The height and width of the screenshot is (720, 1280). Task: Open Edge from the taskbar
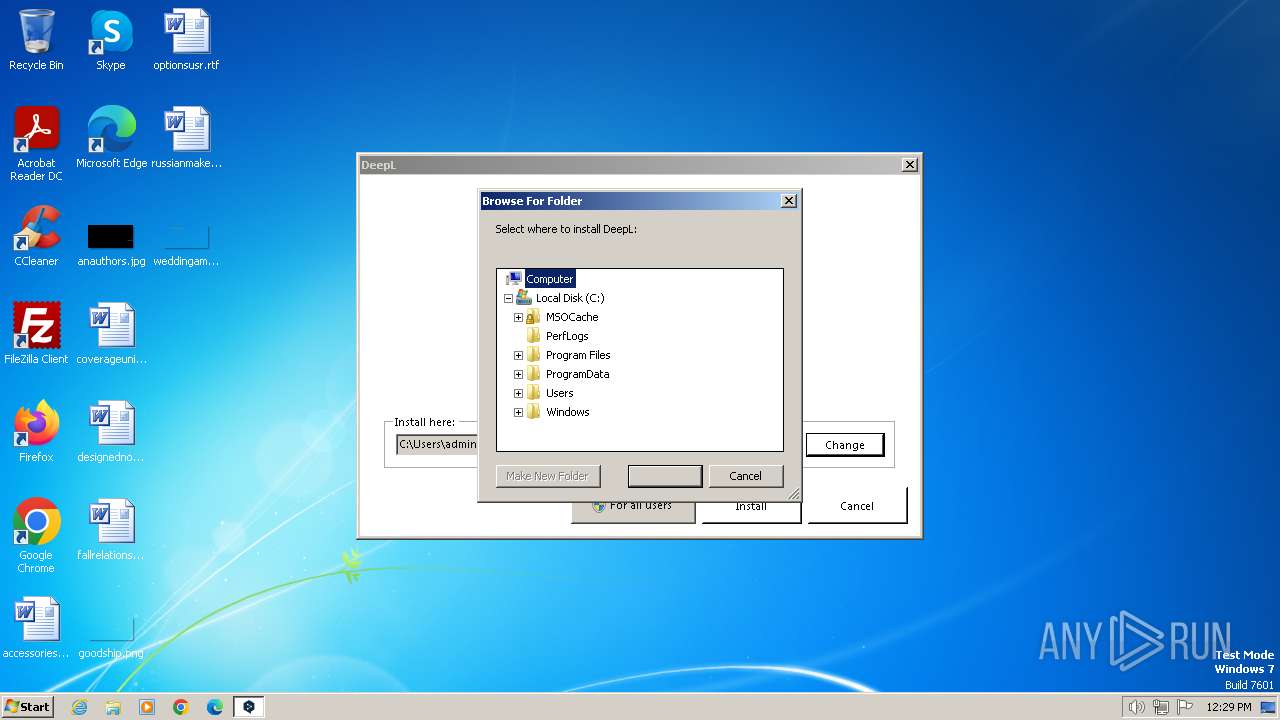tap(215, 707)
